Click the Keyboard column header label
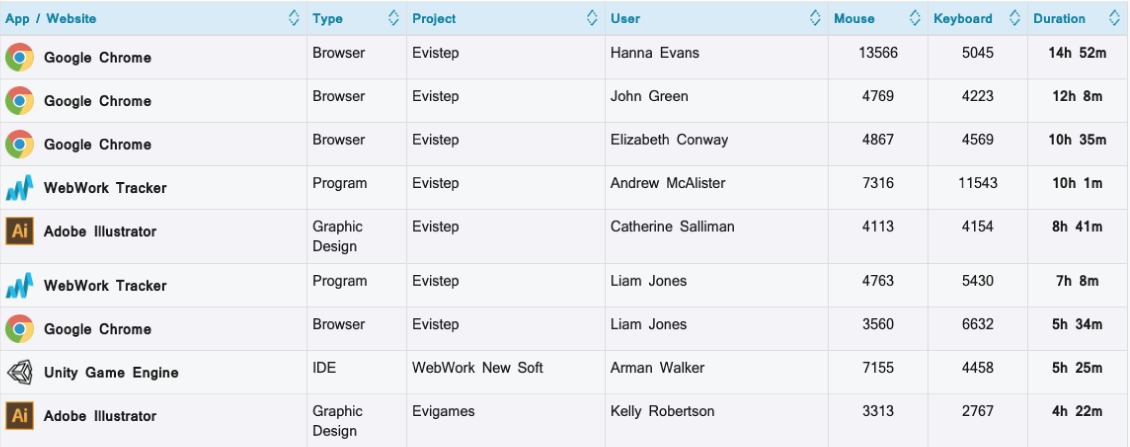 pyautogui.click(x=963, y=19)
